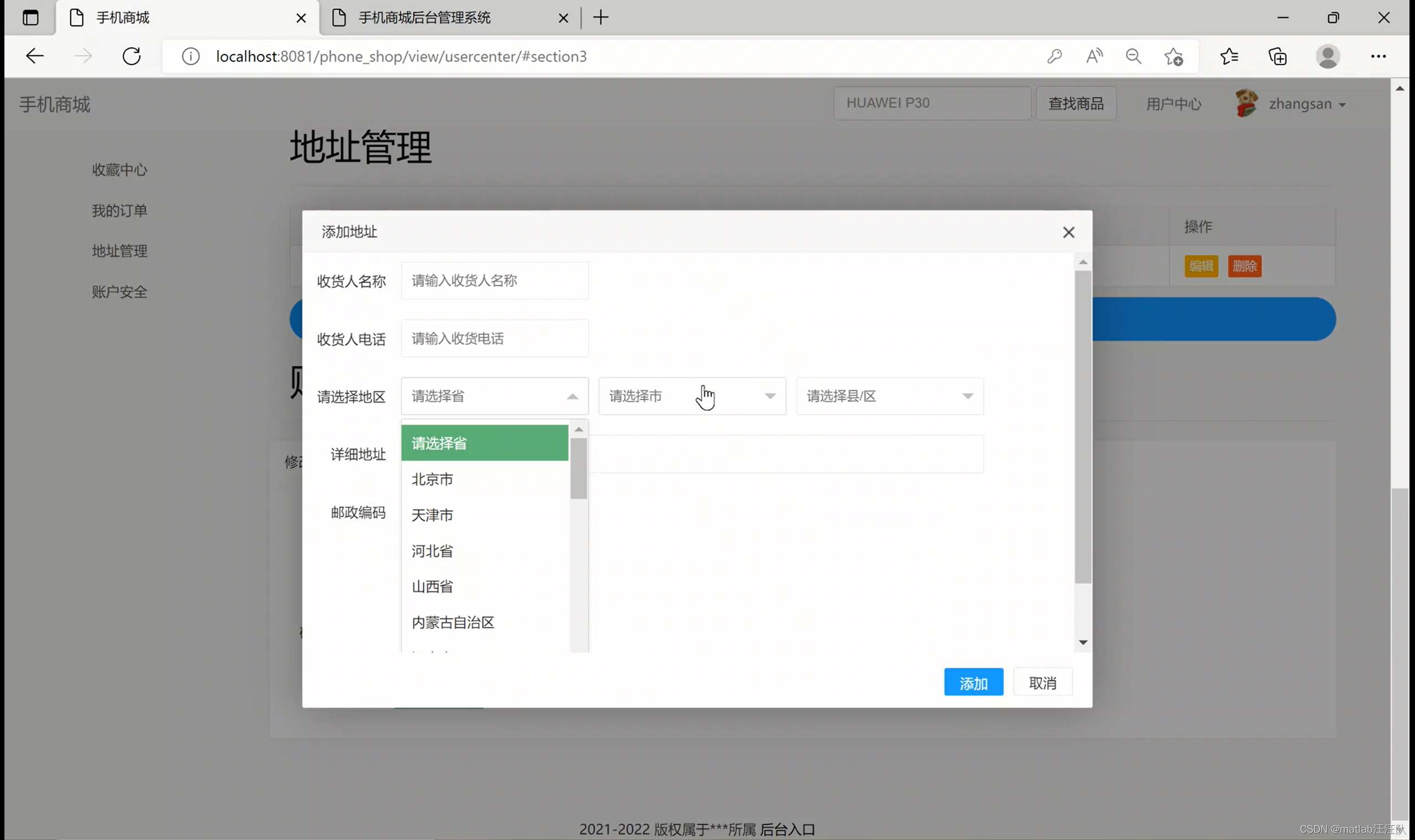Click the 收货人电话 phone input field

coord(494,339)
